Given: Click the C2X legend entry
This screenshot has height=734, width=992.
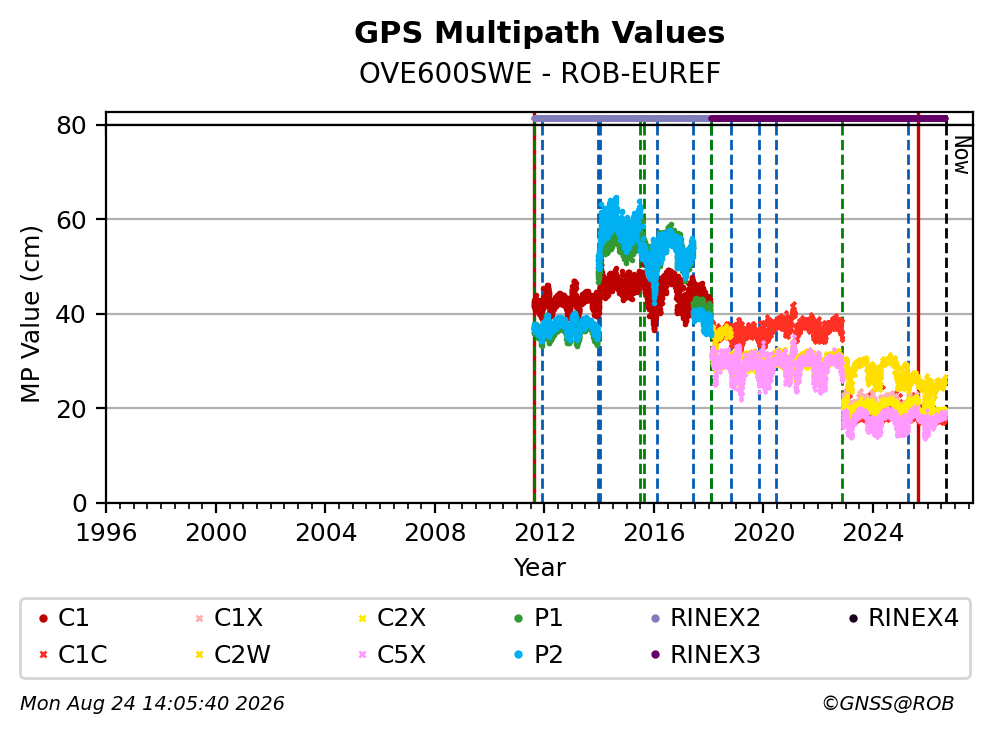Looking at the screenshot, I should 392,618.
